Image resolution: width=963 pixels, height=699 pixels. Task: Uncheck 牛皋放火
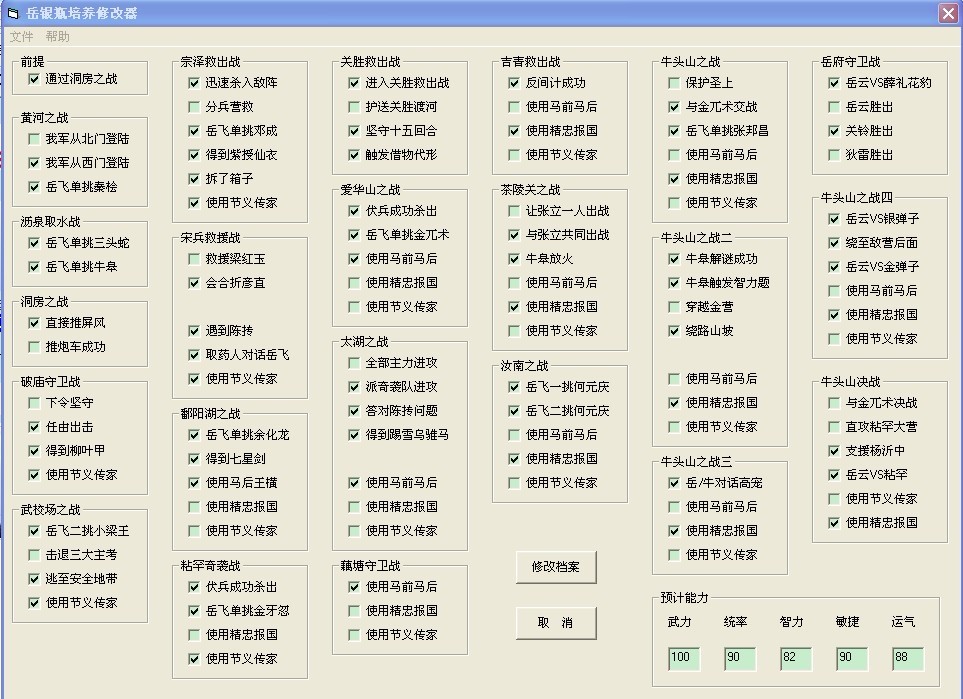click(514, 259)
